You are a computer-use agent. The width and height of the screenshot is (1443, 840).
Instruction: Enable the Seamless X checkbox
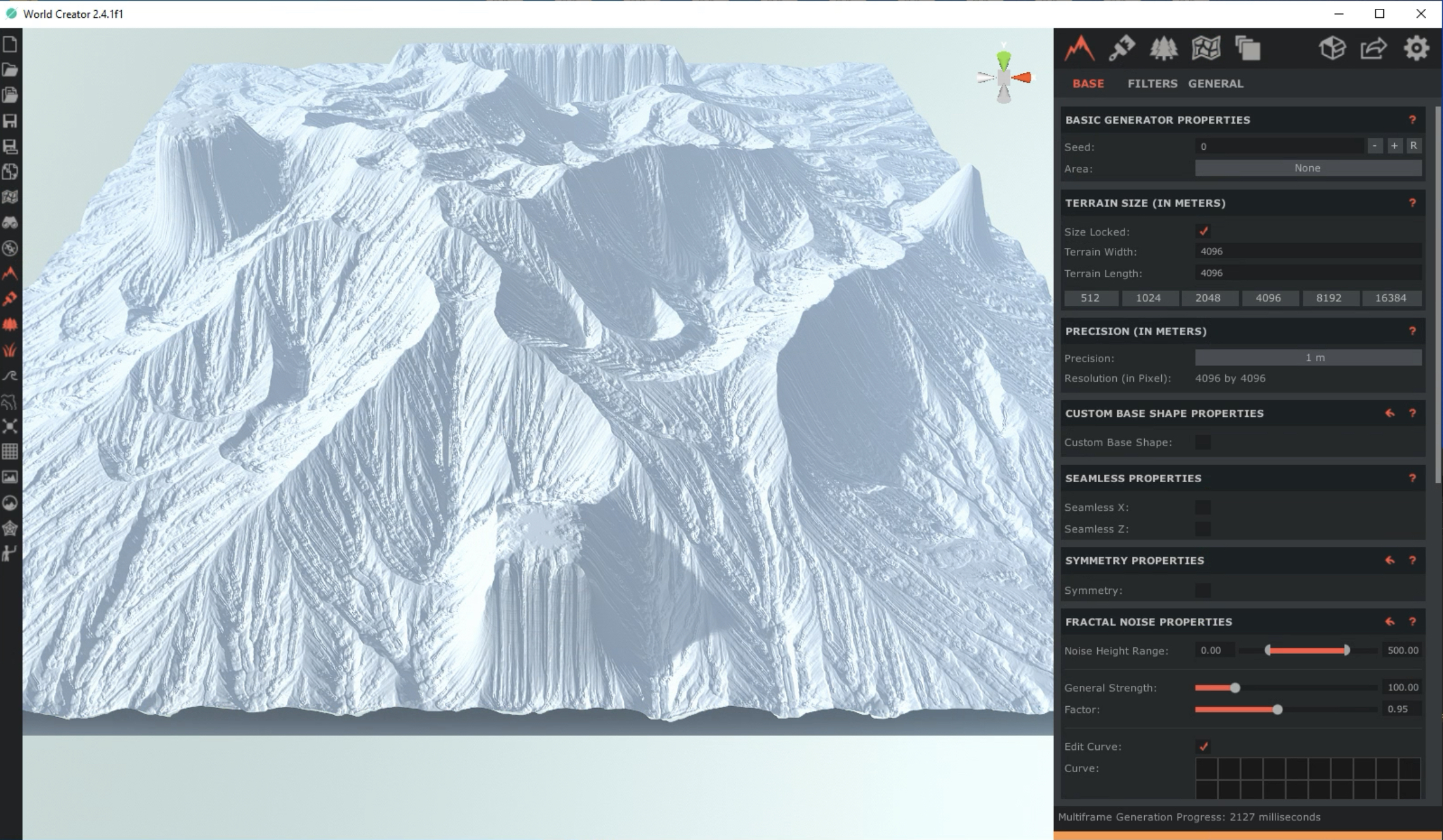click(1202, 507)
